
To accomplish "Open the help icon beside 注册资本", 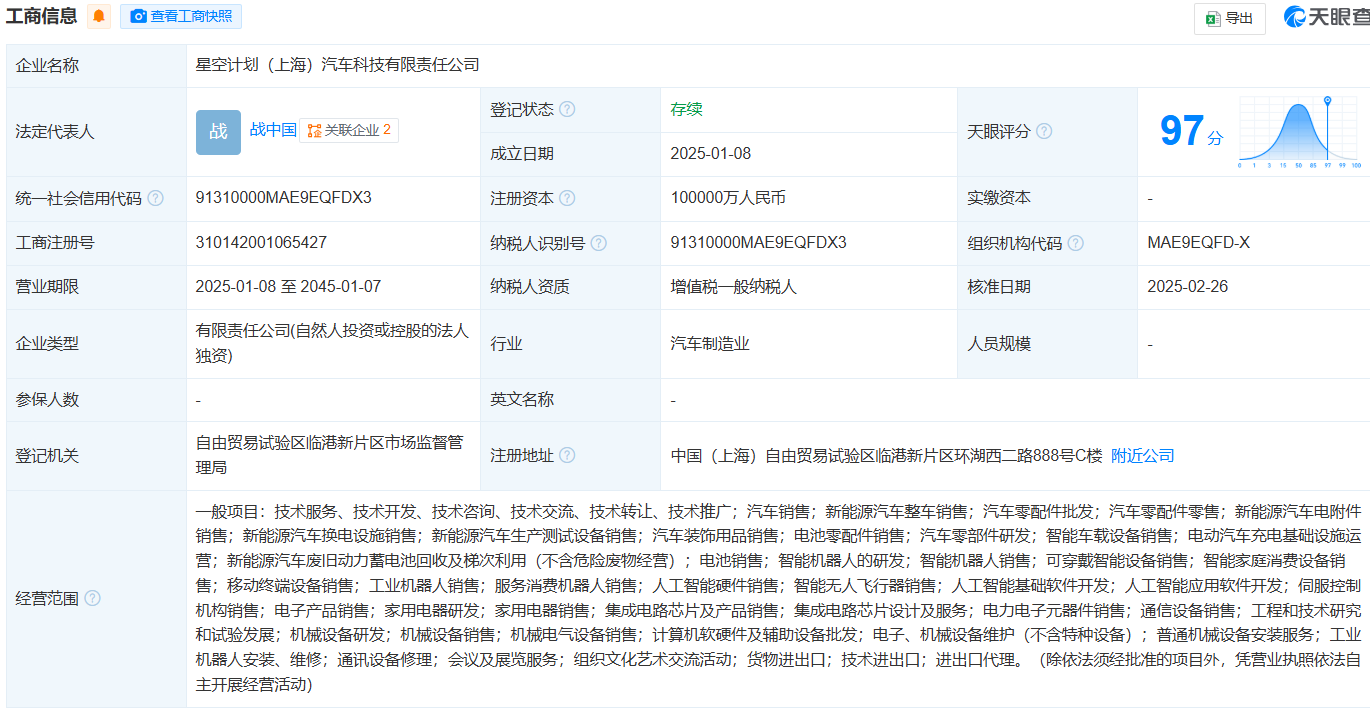I will 567,198.
